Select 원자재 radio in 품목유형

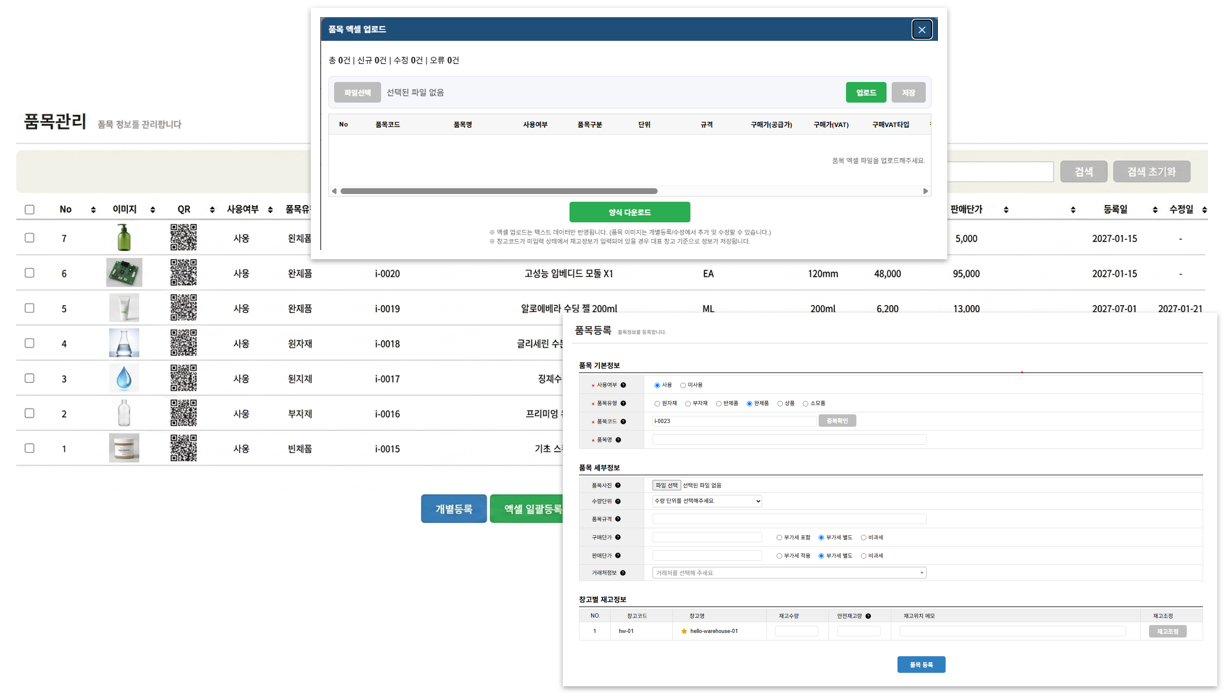pos(657,404)
